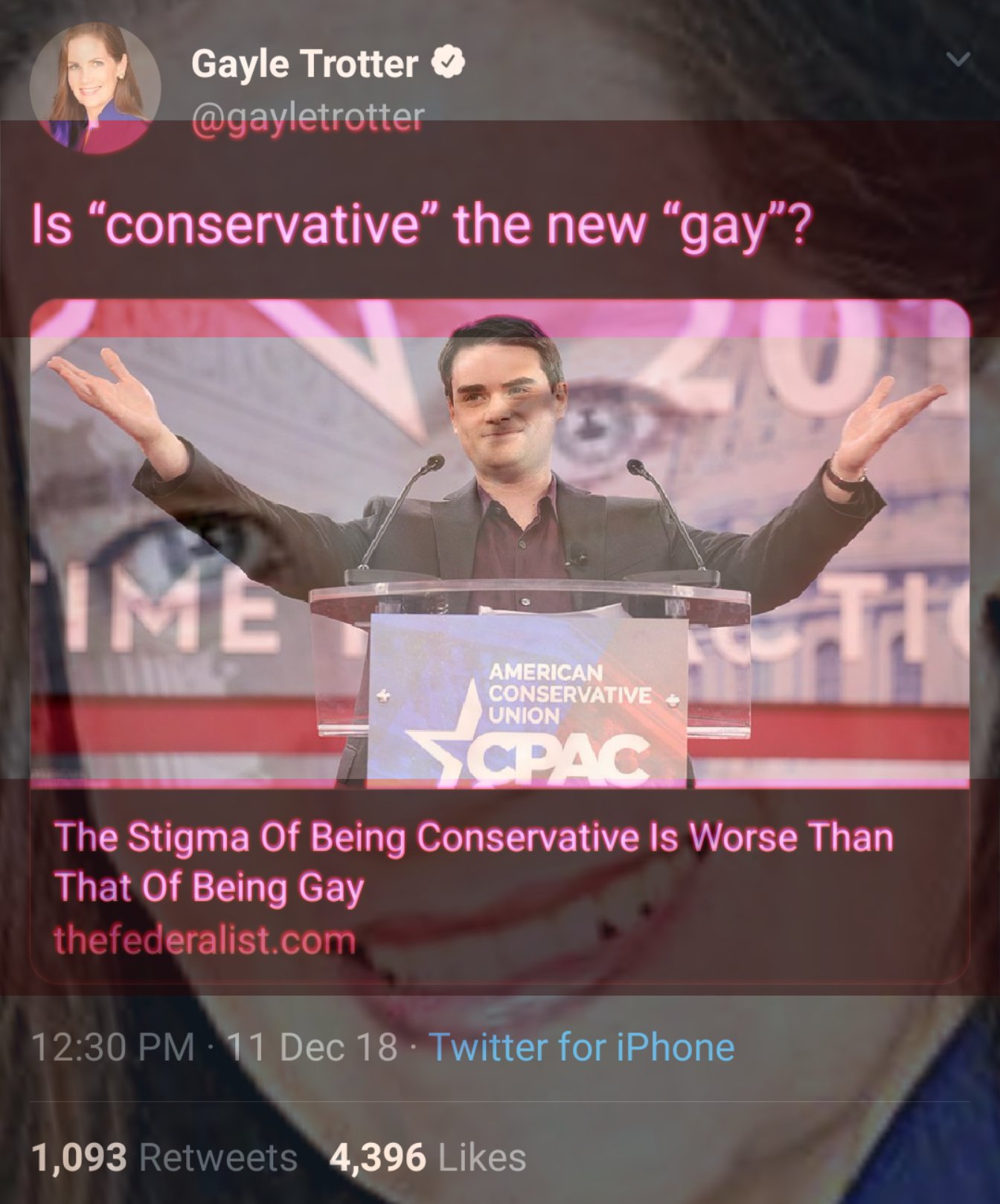Click the Gayle Trotter display name
Viewport: 1000px width, 1204px height.
tap(304, 64)
